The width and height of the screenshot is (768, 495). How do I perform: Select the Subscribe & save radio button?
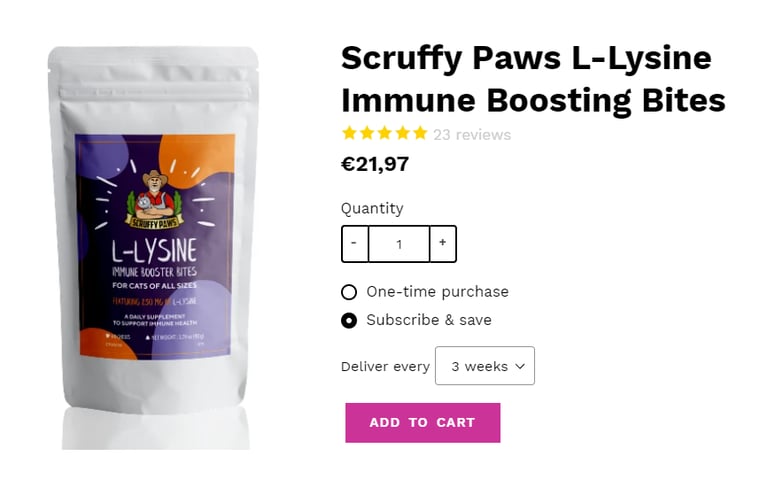[x=349, y=321]
